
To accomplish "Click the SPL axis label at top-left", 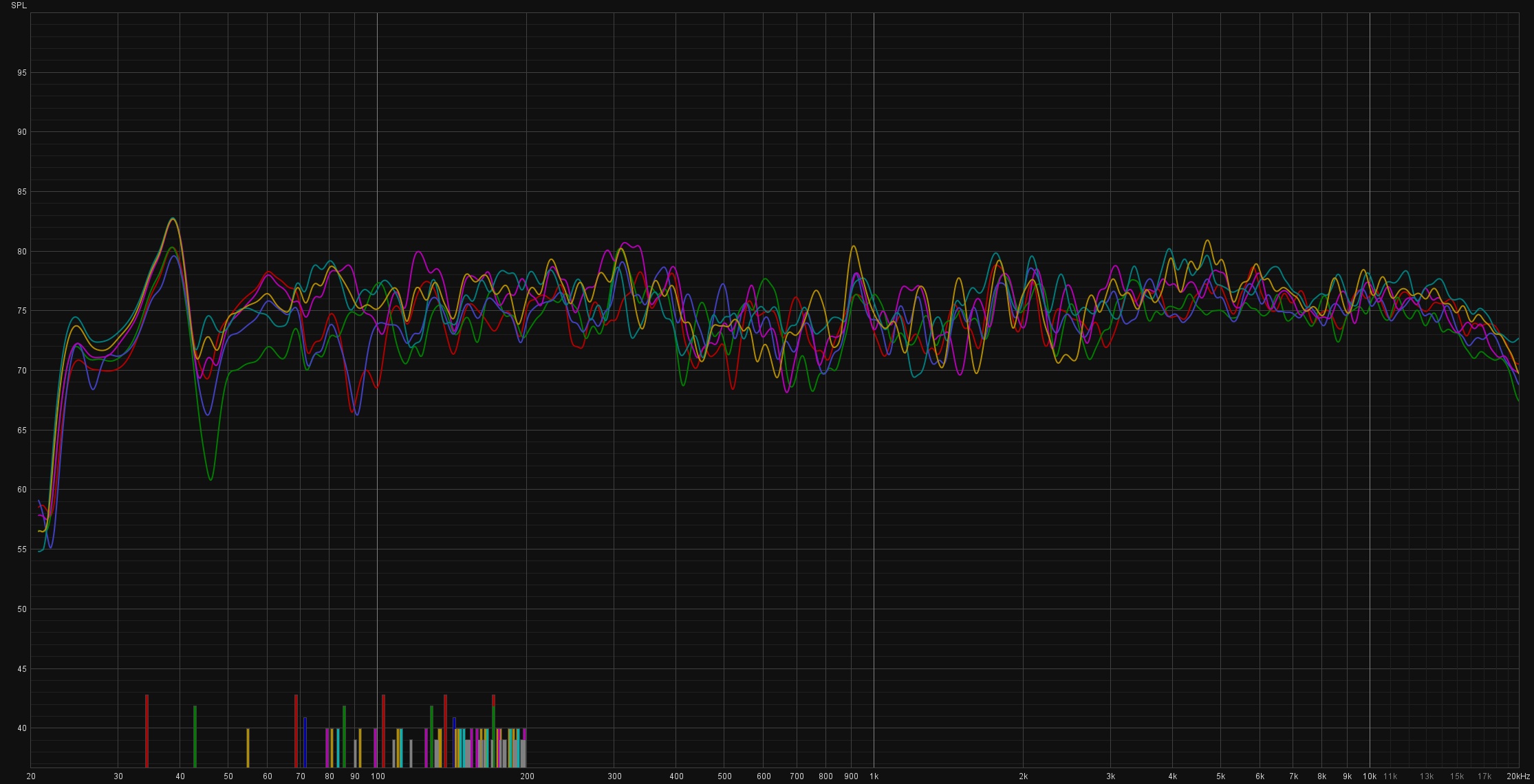I will (19, 6).
